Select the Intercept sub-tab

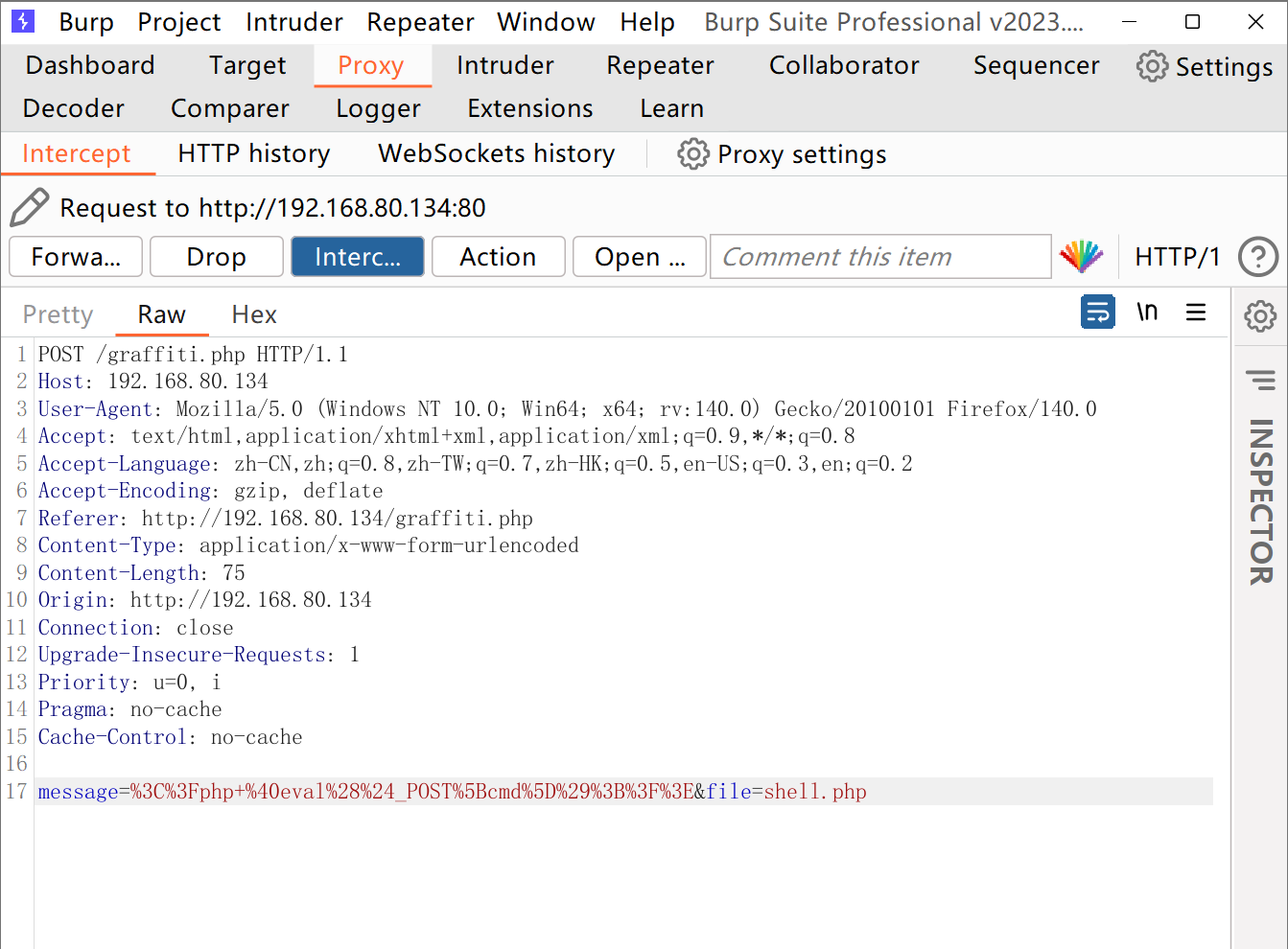pos(77,153)
